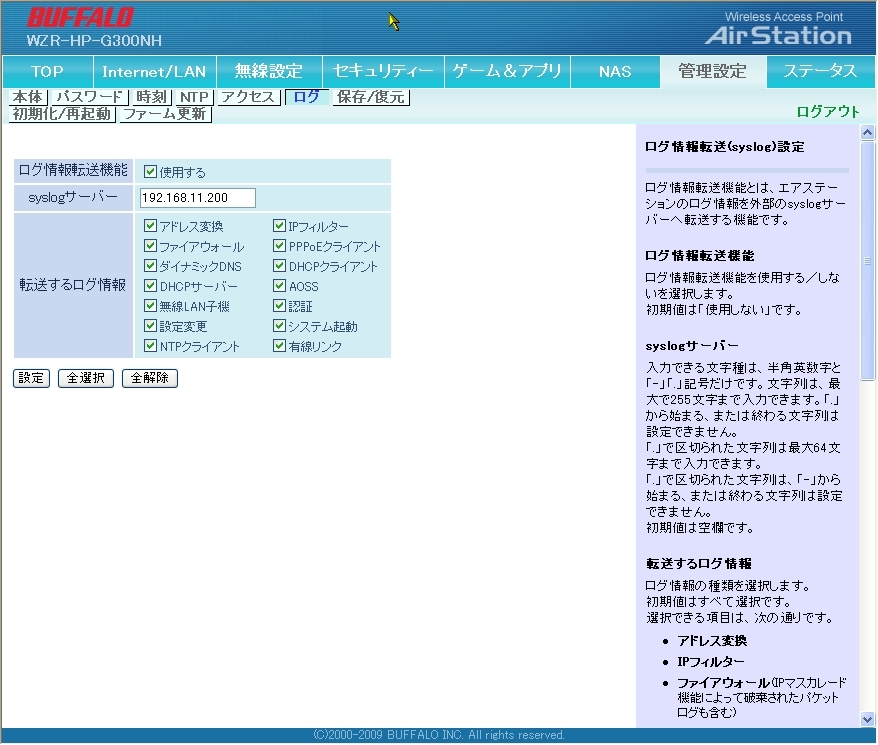
Task: Click the AirStation logo
Action: point(778,35)
